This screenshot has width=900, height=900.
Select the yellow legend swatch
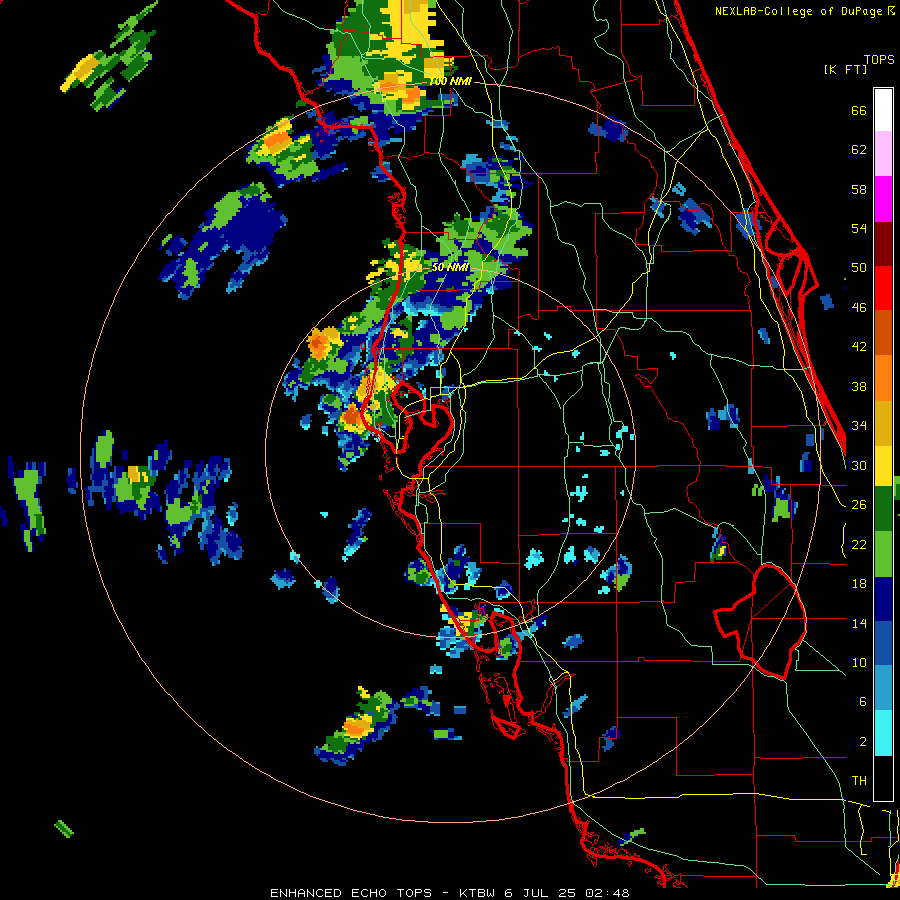[883, 465]
